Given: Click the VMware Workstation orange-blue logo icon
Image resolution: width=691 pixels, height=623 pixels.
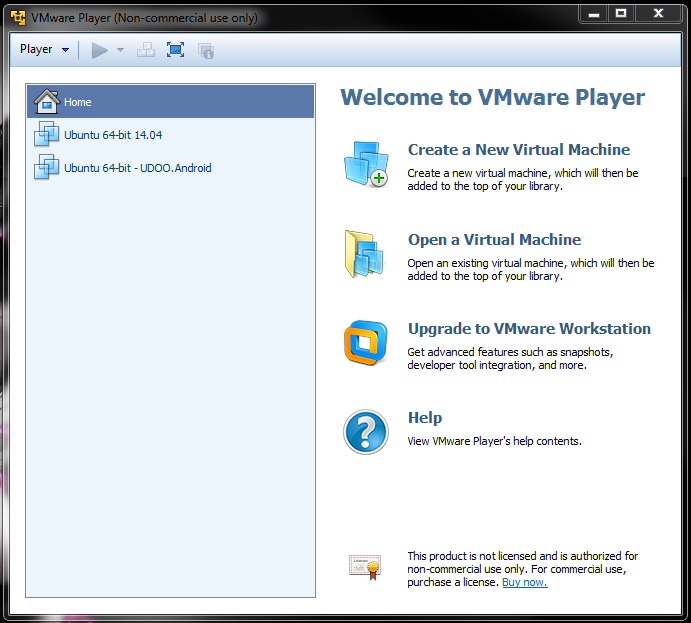Looking at the screenshot, I should [366, 343].
